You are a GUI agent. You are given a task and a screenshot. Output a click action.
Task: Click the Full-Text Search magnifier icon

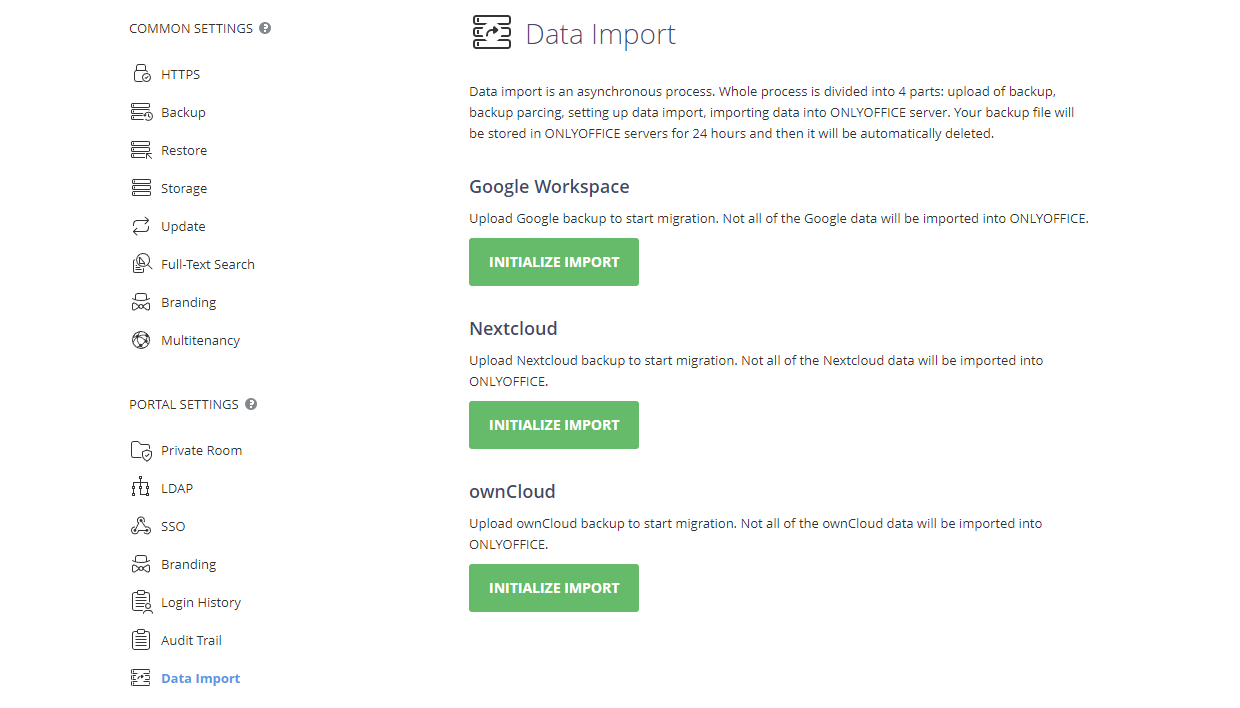(140, 263)
